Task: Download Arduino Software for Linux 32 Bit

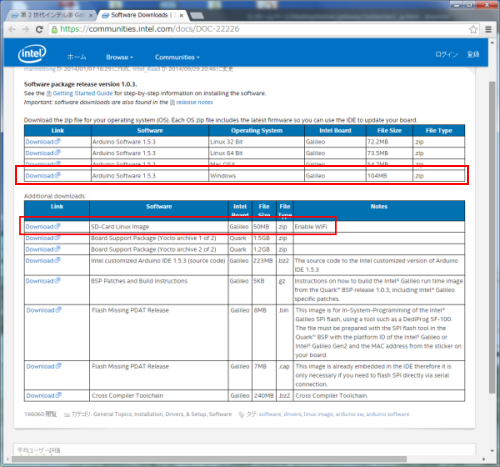Action: point(43,142)
